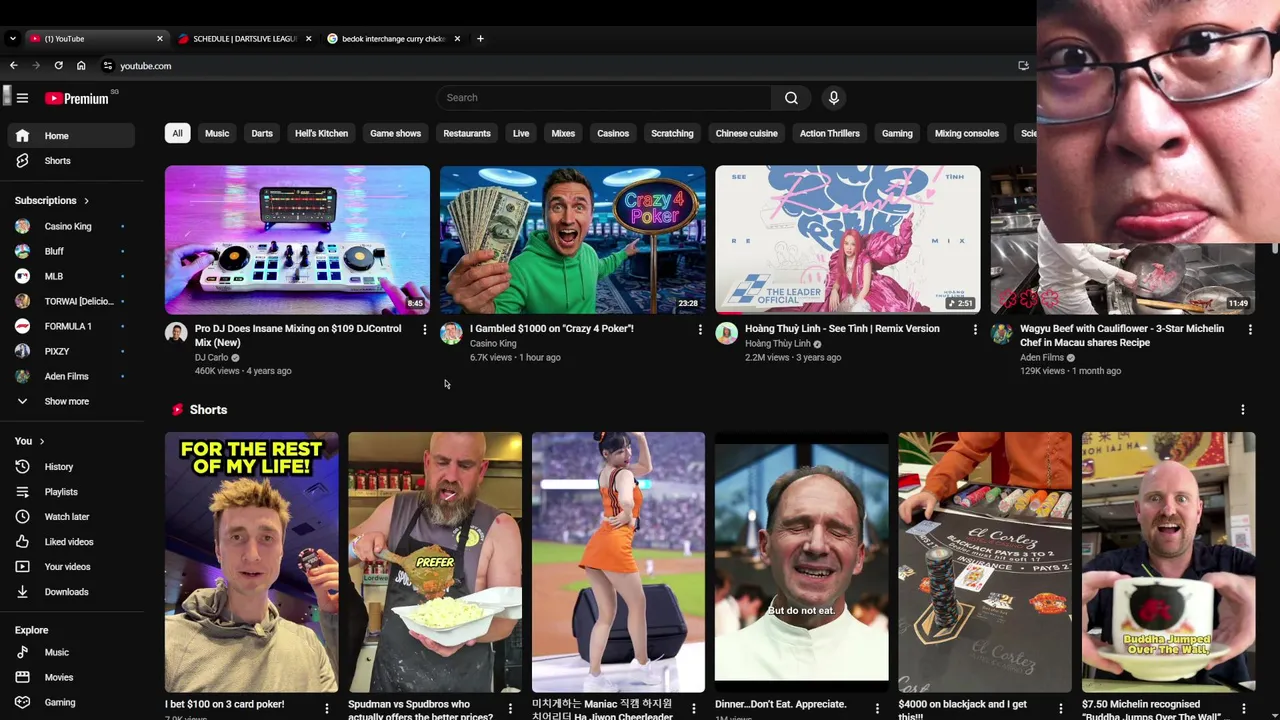Open Casino King subscription
The width and height of the screenshot is (1280, 720).
coord(70,227)
